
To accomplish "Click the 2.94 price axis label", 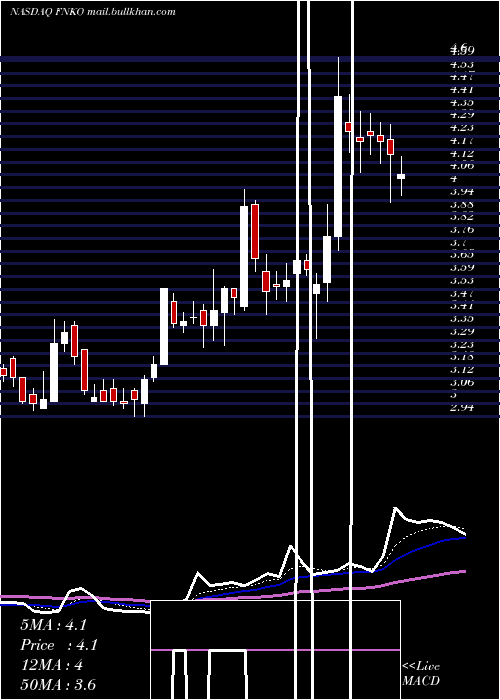I will [462, 407].
